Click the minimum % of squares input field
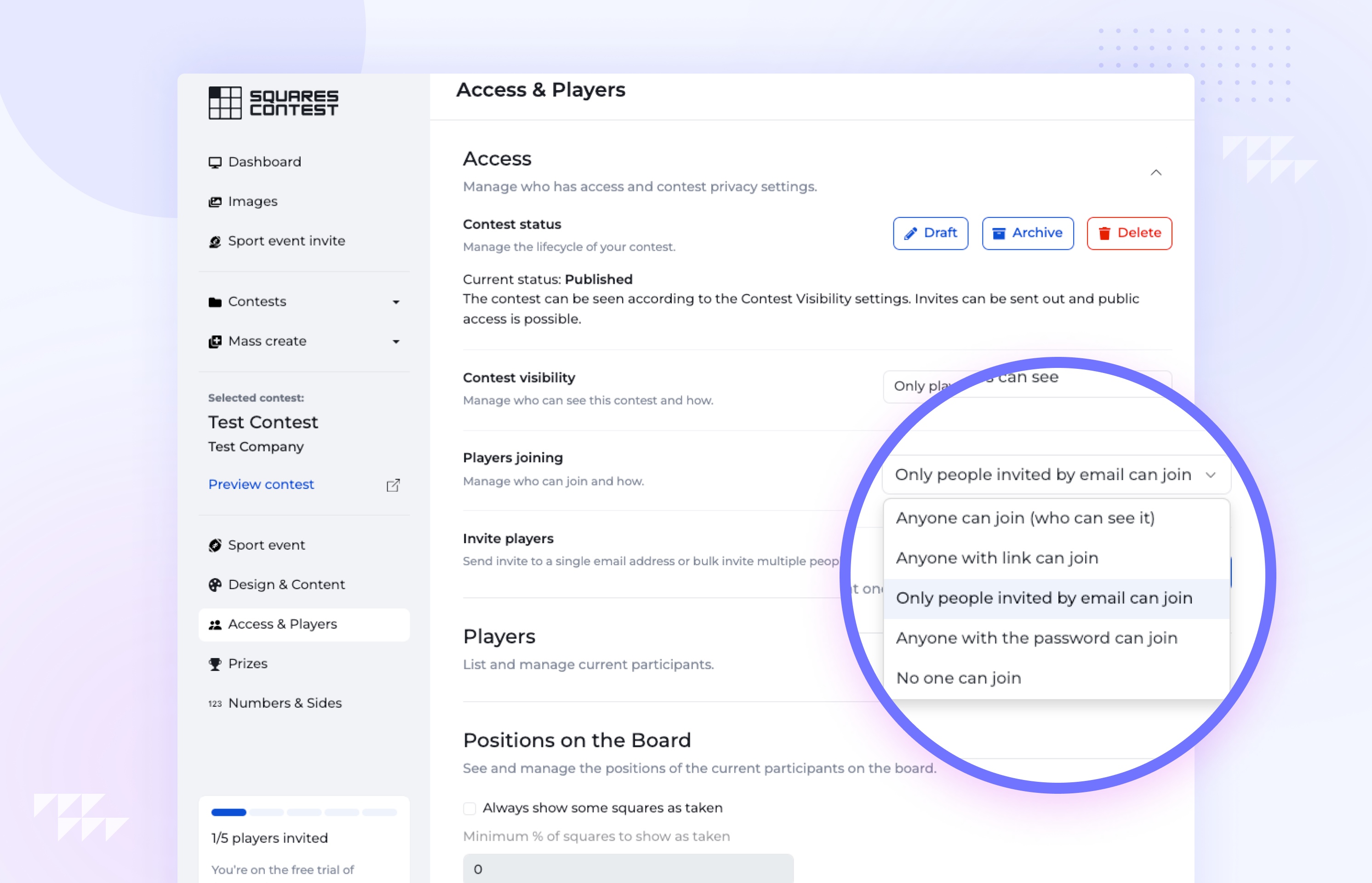 point(628,869)
